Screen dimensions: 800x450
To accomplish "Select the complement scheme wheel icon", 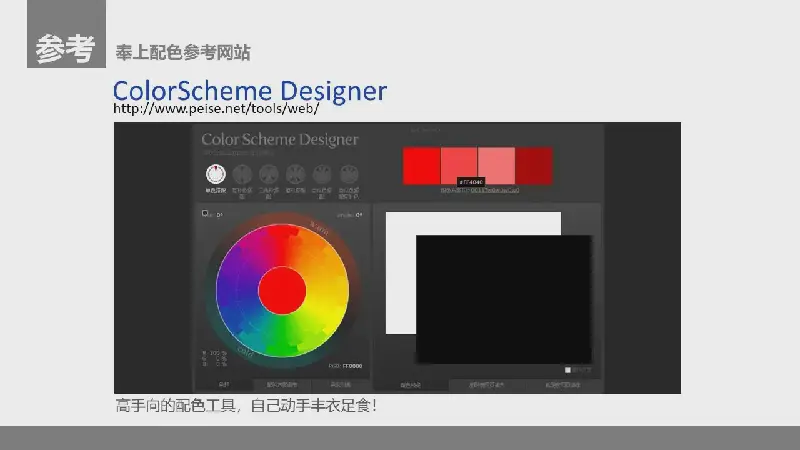I will click(242, 174).
